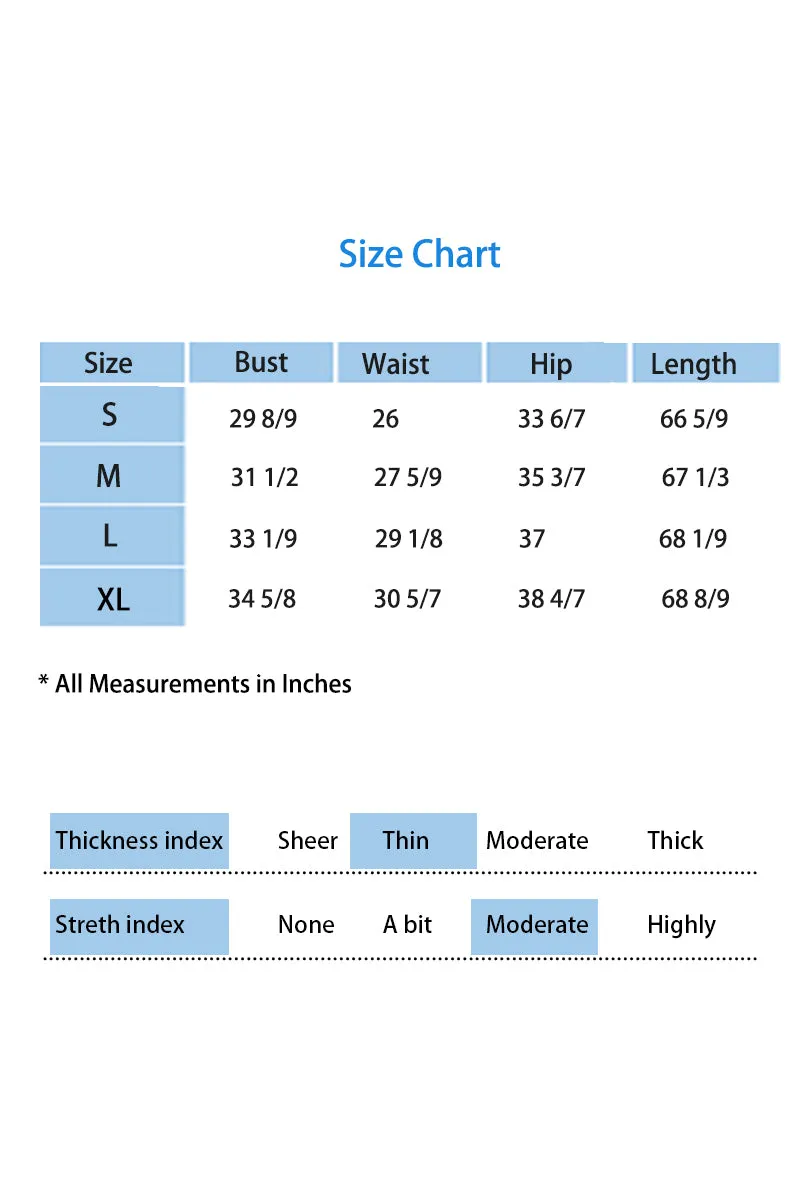The image size is (800, 1200).
Task: Select the Length column header
Action: pyautogui.click(x=705, y=363)
